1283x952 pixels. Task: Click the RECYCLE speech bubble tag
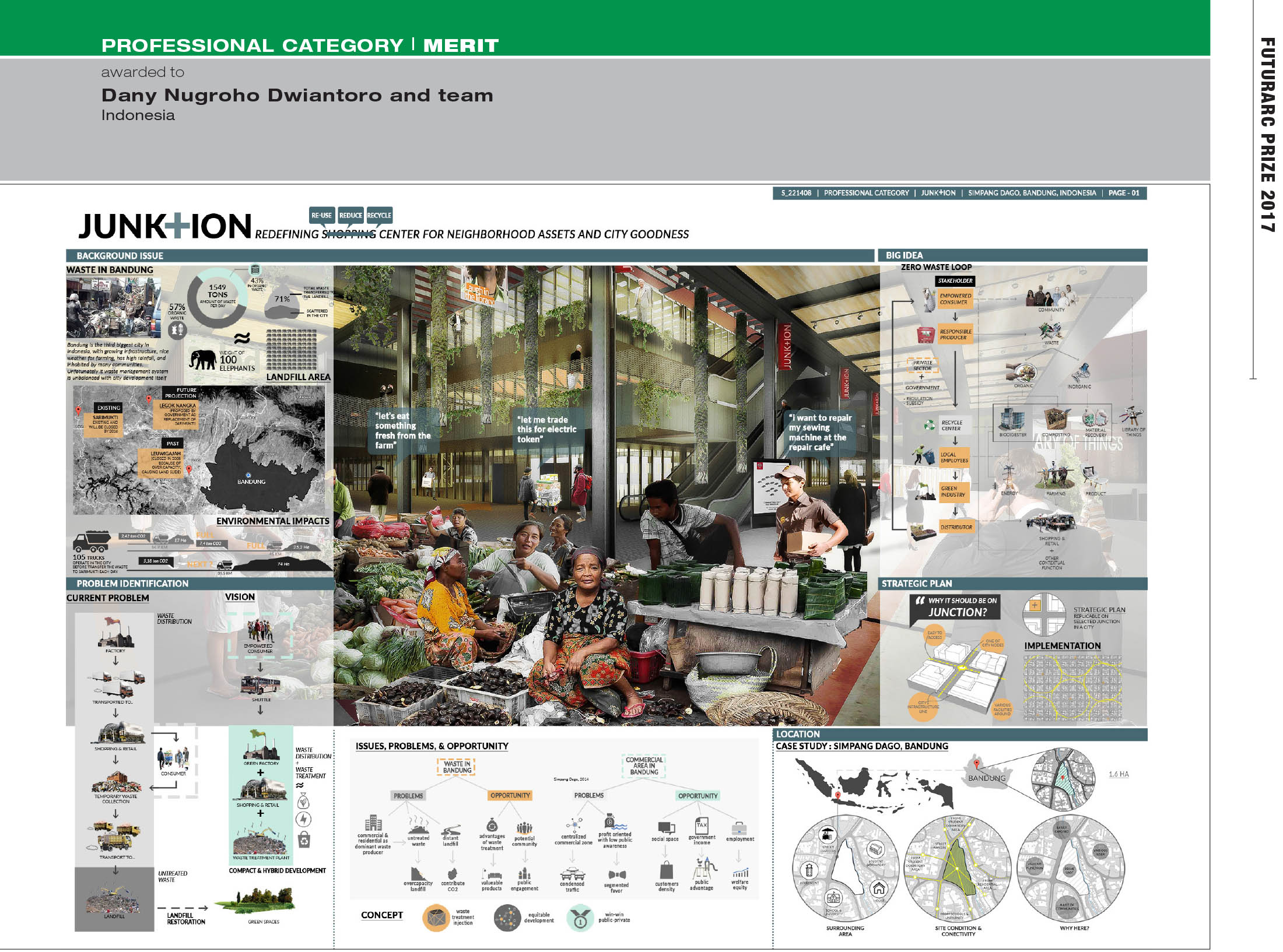tap(379, 215)
